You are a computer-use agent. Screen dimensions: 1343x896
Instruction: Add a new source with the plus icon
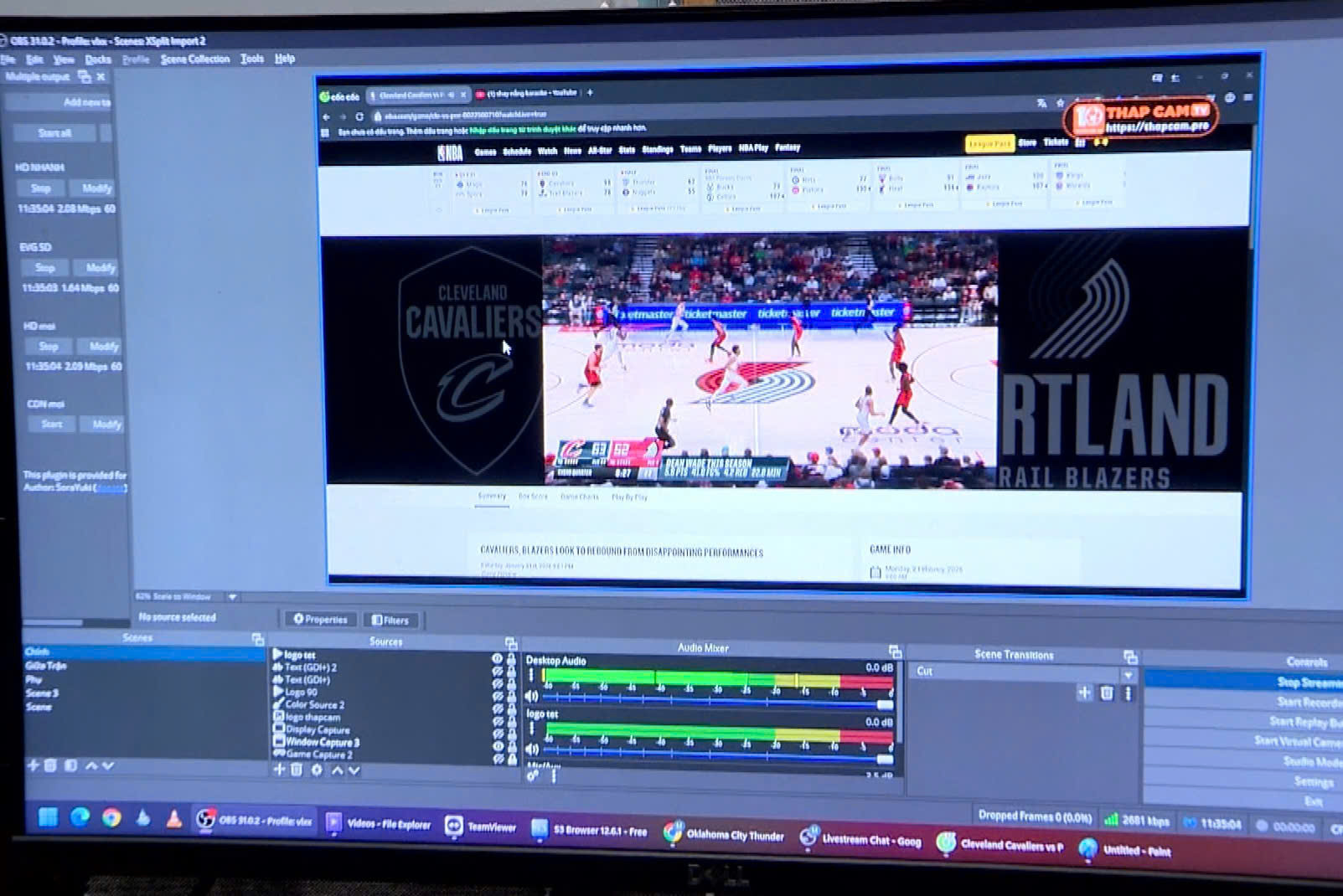(279, 770)
